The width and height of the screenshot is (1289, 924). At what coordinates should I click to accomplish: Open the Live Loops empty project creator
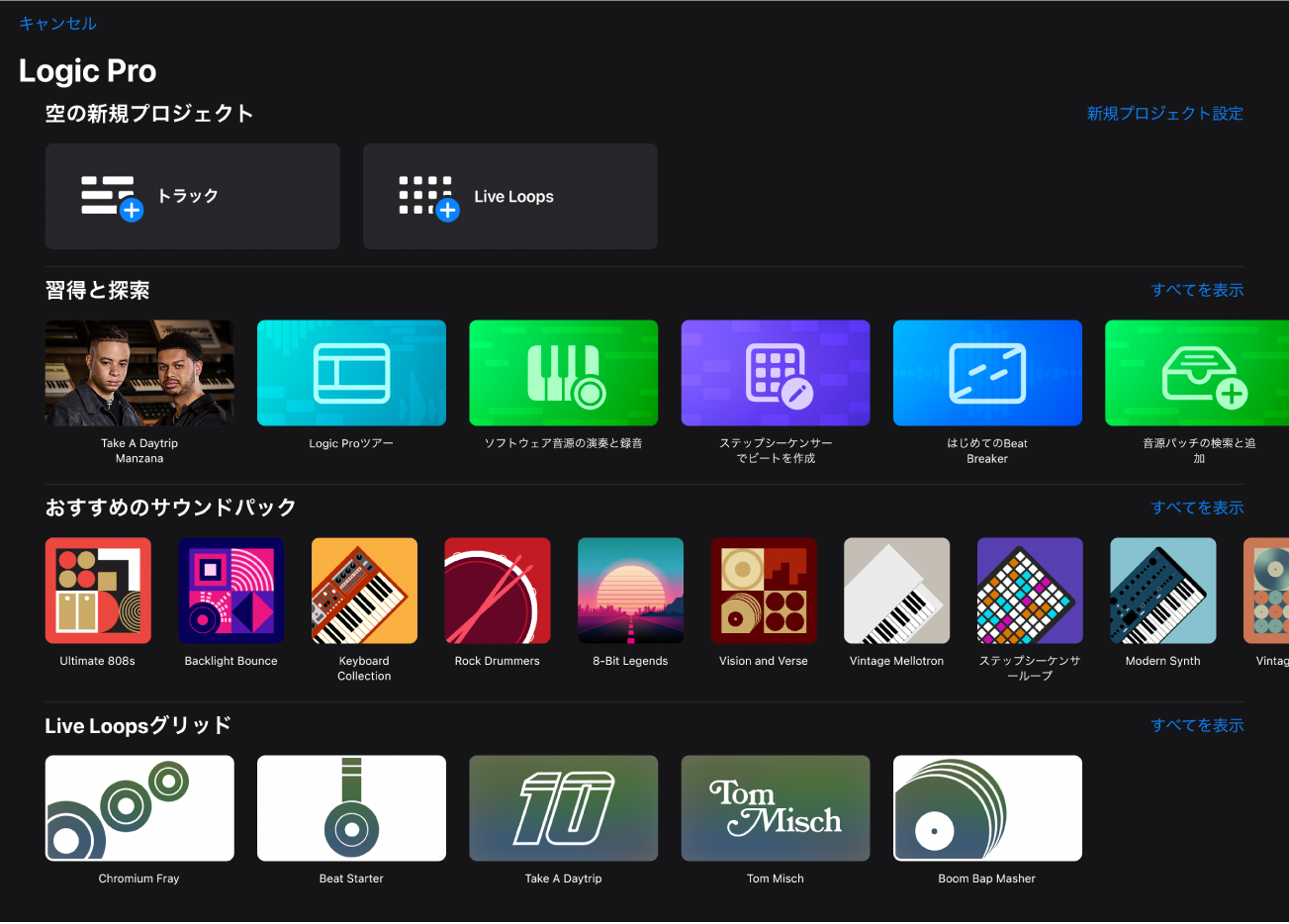coord(509,196)
